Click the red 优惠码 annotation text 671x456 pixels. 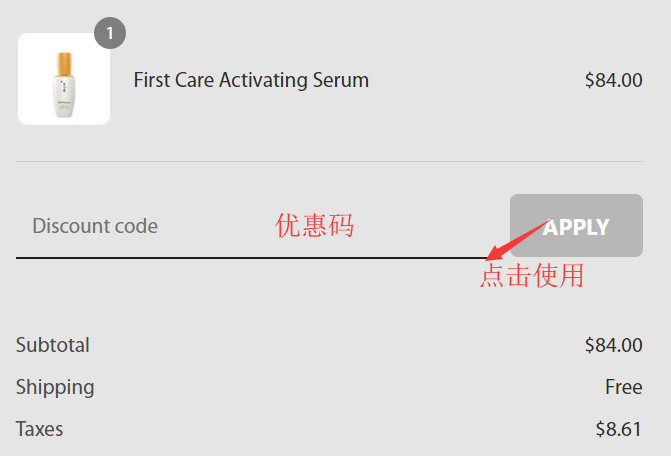pyautogui.click(x=314, y=226)
